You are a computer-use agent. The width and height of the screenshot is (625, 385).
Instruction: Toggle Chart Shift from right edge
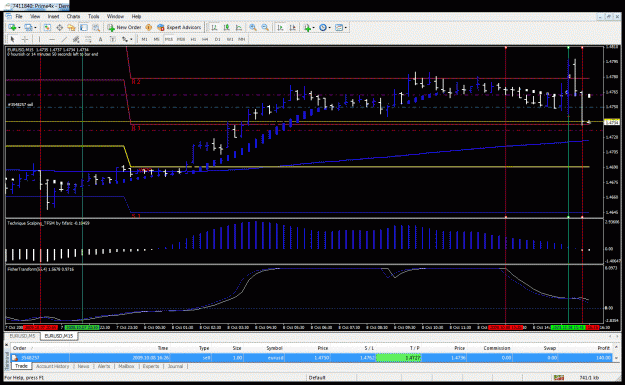tap(293, 28)
